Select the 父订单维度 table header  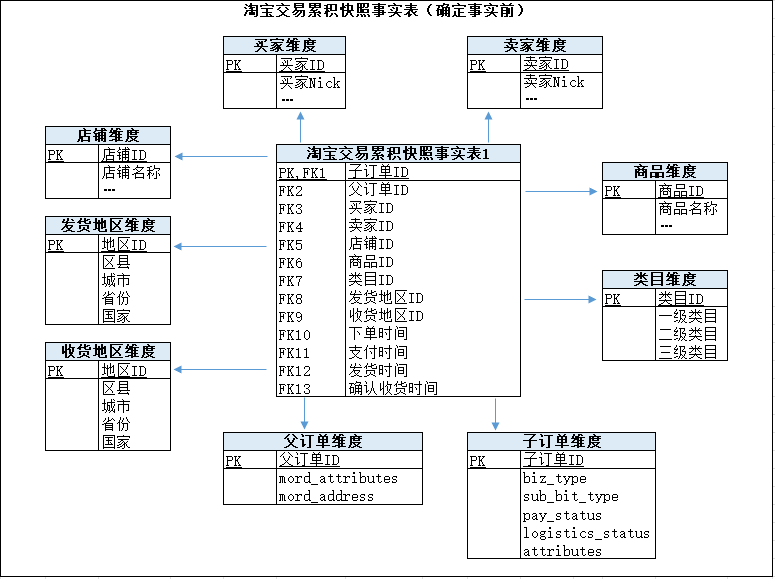323,442
